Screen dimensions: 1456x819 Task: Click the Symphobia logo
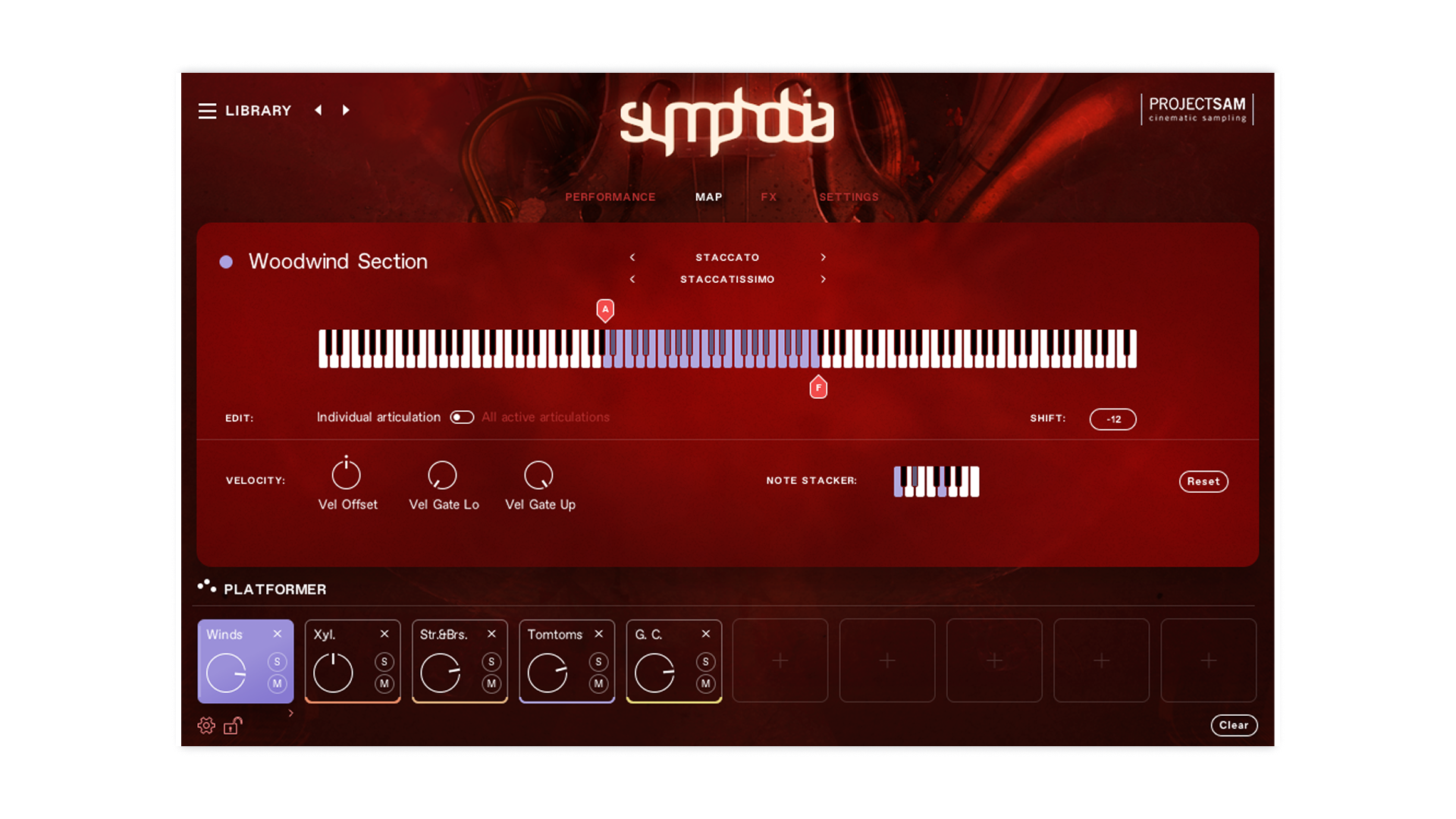(727, 121)
